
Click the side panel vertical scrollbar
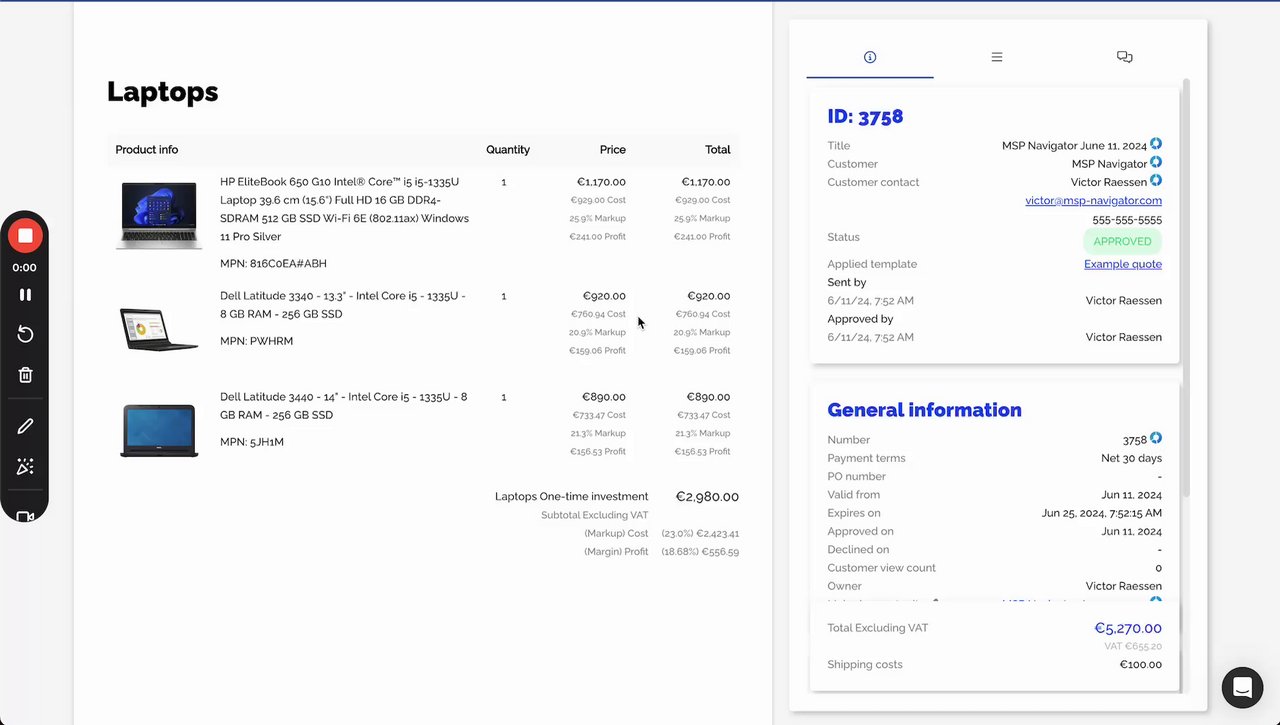click(x=1186, y=288)
